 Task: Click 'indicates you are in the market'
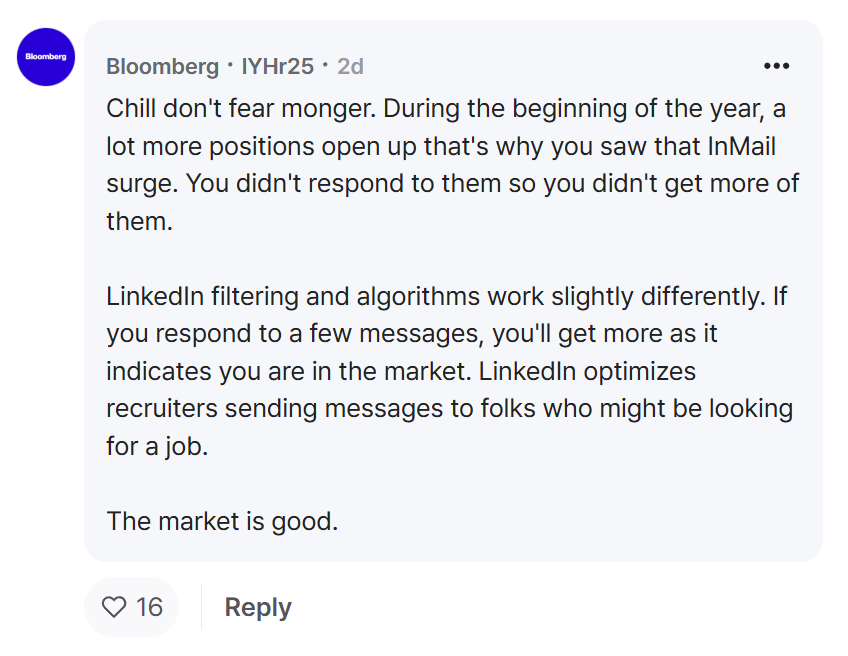[x=286, y=372]
